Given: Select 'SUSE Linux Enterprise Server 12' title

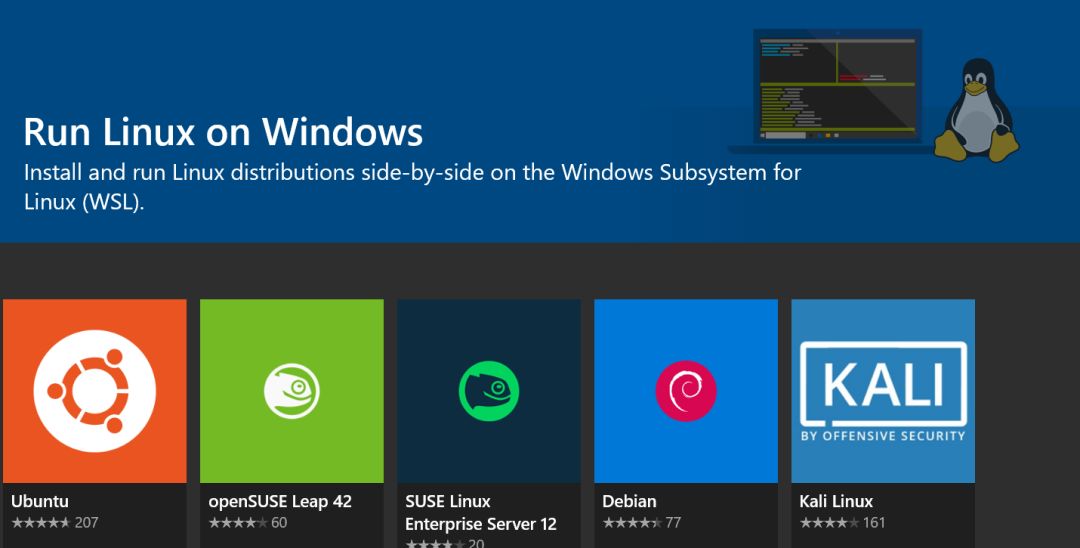Looking at the screenshot, I should click(480, 513).
